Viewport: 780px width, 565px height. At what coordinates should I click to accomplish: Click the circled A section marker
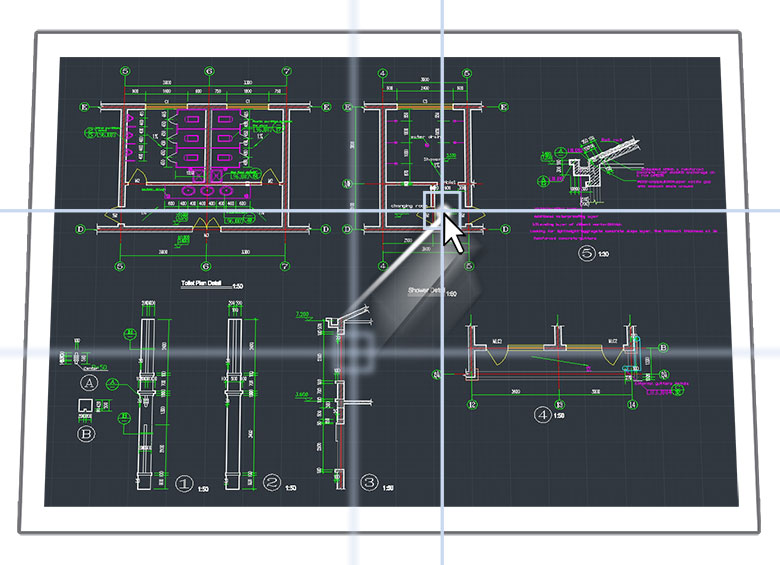pyautogui.click(x=88, y=382)
